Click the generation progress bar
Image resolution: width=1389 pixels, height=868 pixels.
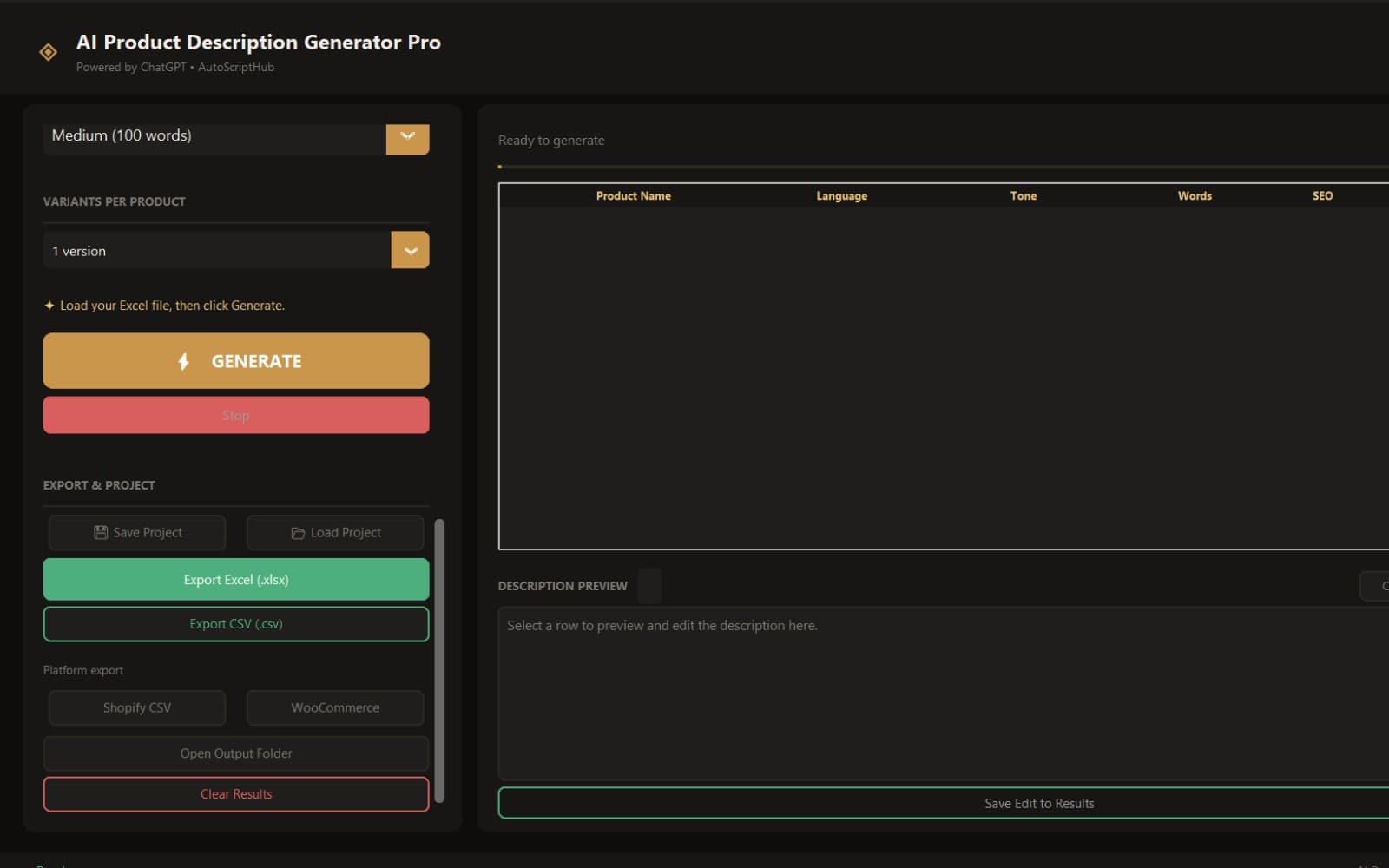(944, 167)
